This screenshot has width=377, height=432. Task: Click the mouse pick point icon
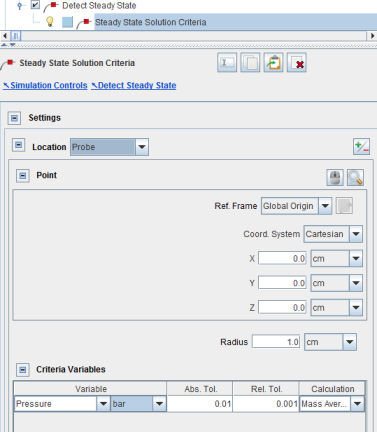335,177
